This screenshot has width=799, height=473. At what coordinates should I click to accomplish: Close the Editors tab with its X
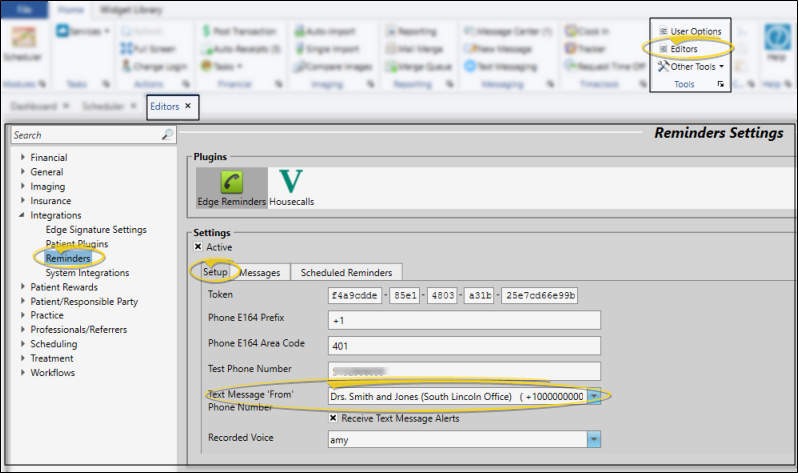188,105
